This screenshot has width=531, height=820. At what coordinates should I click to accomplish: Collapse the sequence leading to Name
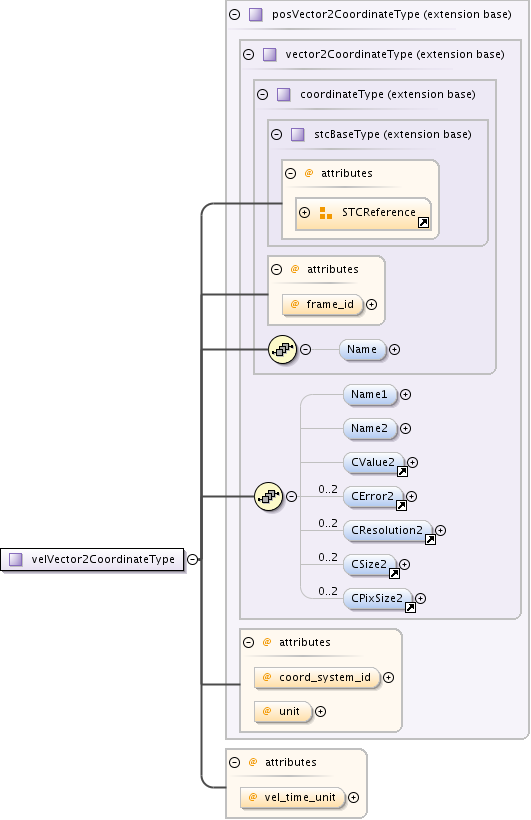pos(306,349)
